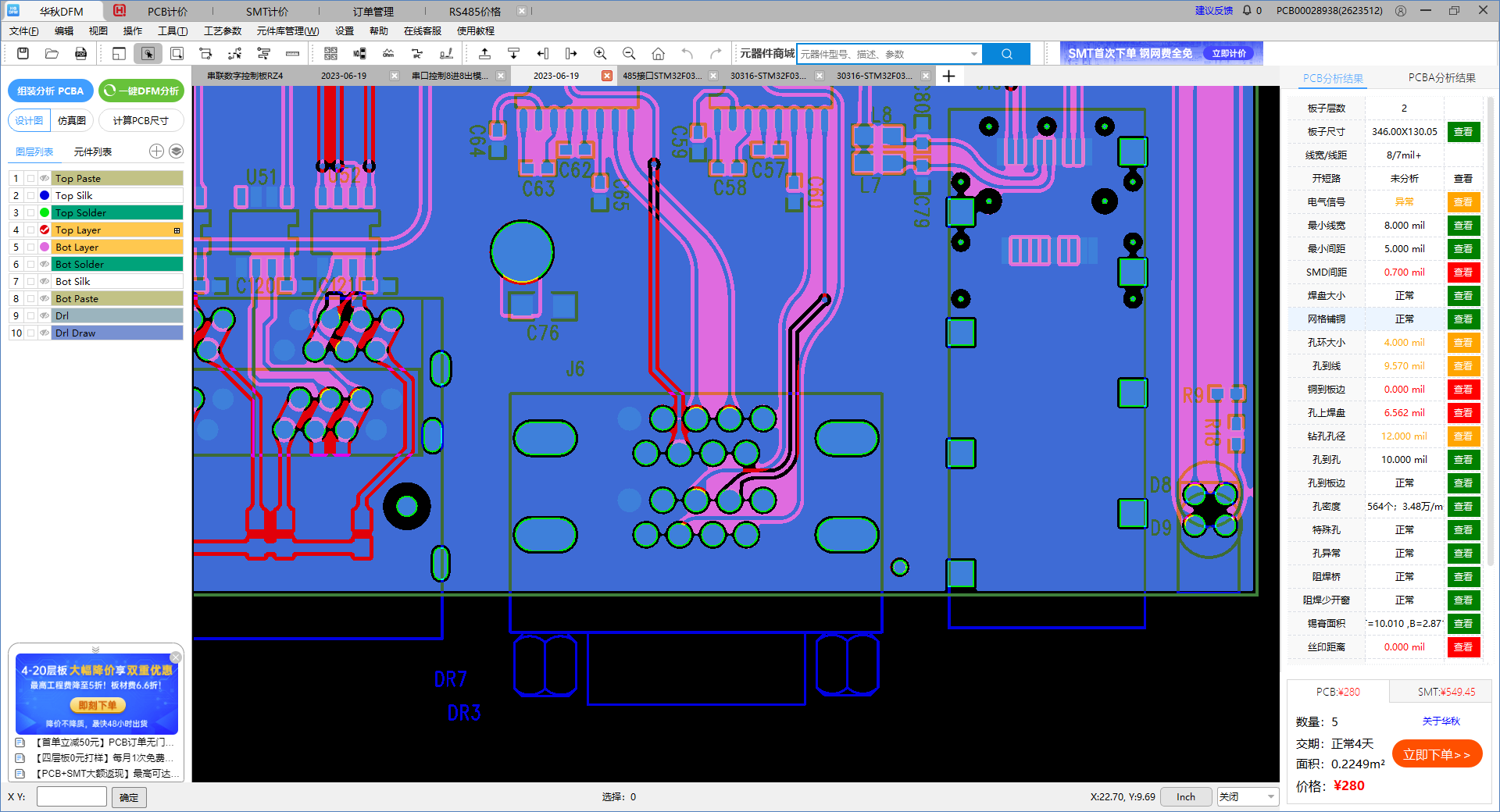Open the 工艺参数 menu

coord(223,31)
